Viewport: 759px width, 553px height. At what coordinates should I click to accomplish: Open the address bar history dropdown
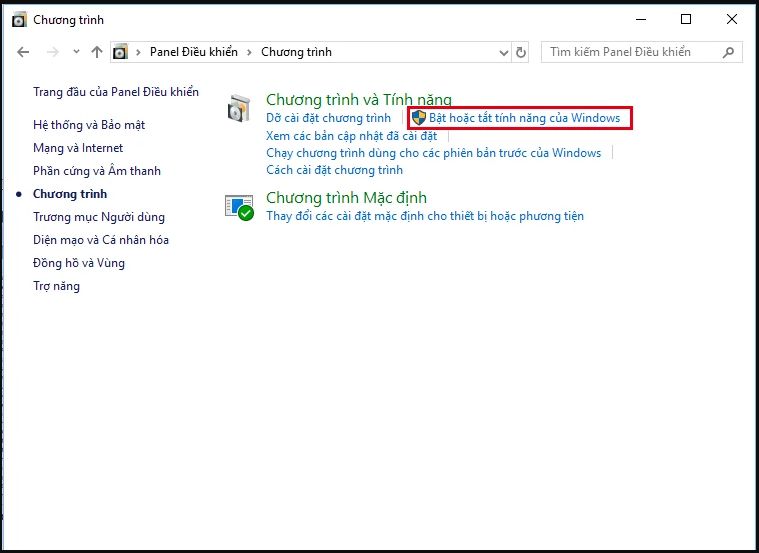503,52
